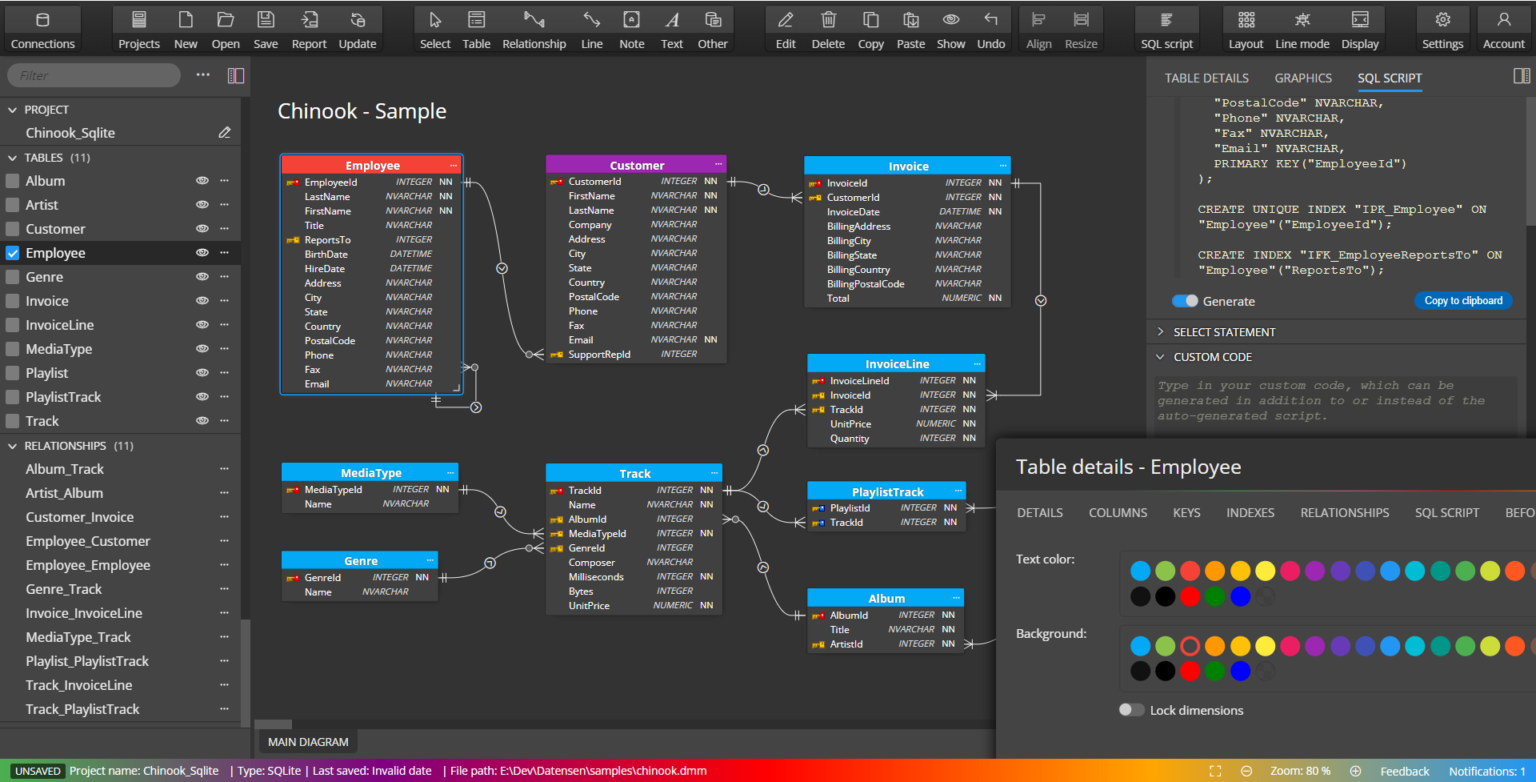1536x782 pixels.
Task: Click the Undo icon
Action: [991, 27]
